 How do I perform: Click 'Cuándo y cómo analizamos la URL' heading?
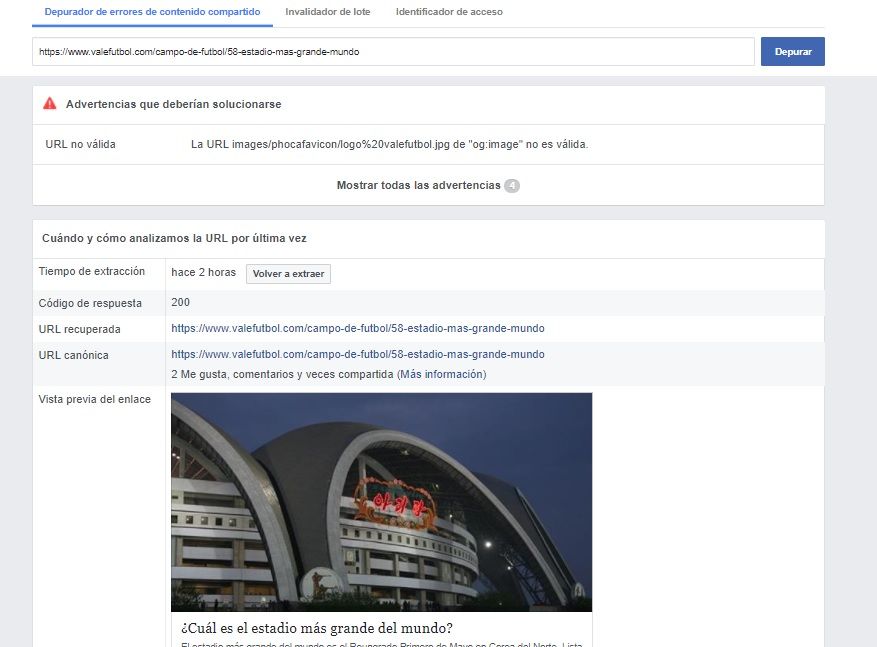click(174, 238)
